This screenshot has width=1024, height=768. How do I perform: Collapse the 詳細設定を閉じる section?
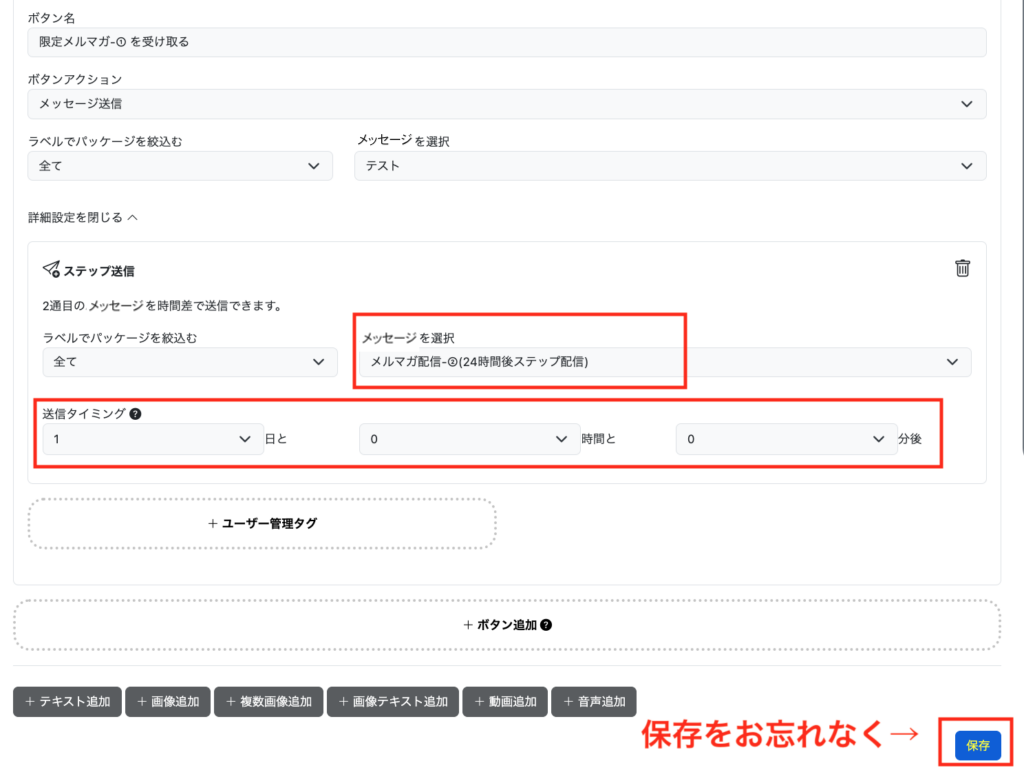(x=83, y=217)
